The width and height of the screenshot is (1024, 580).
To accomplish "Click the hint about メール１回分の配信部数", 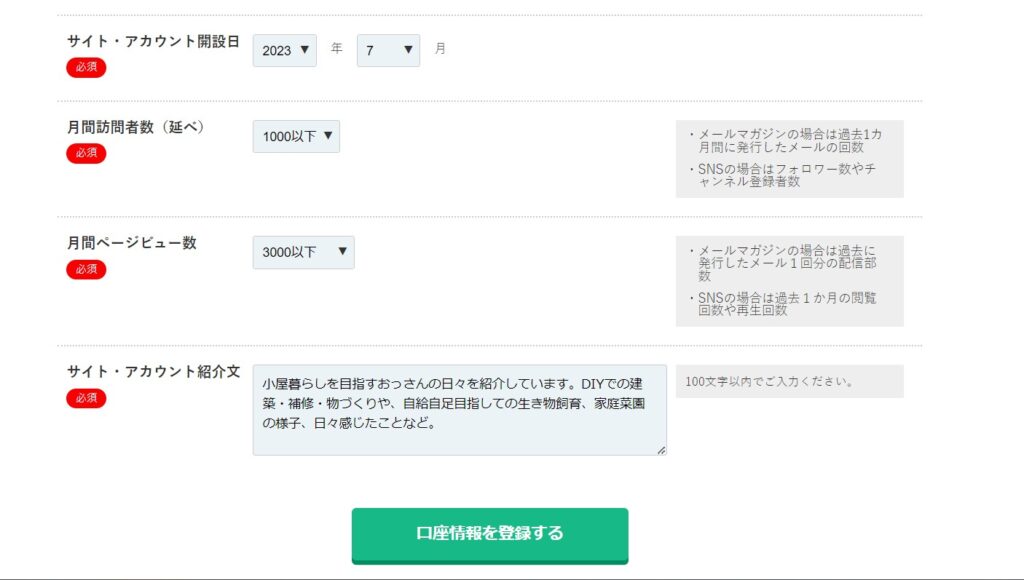I will [783, 263].
